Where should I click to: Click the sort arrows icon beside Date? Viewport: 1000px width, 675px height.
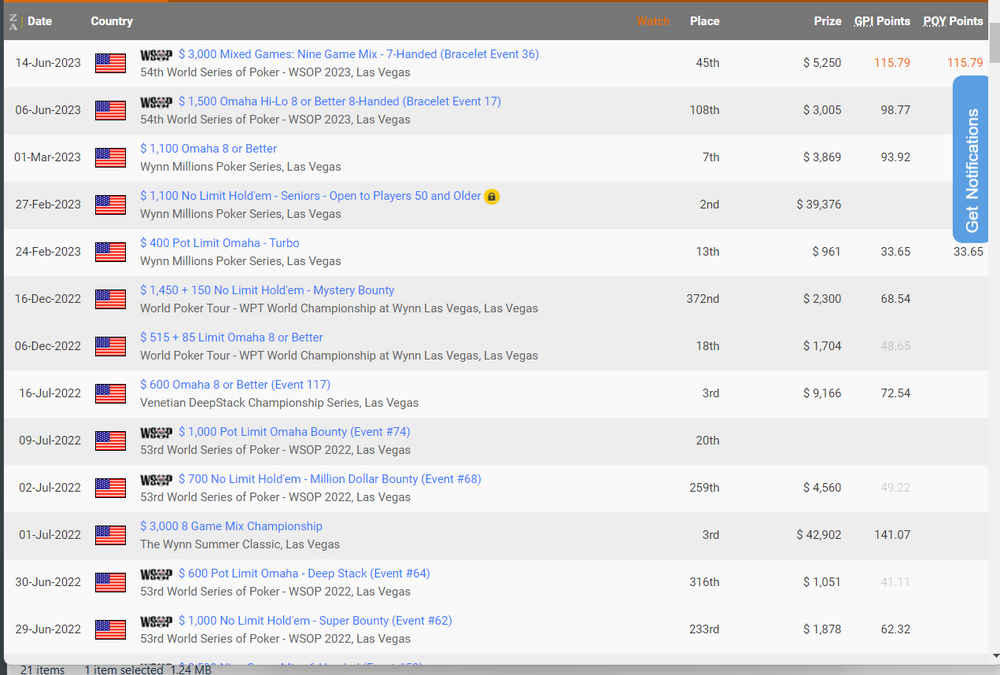13,21
